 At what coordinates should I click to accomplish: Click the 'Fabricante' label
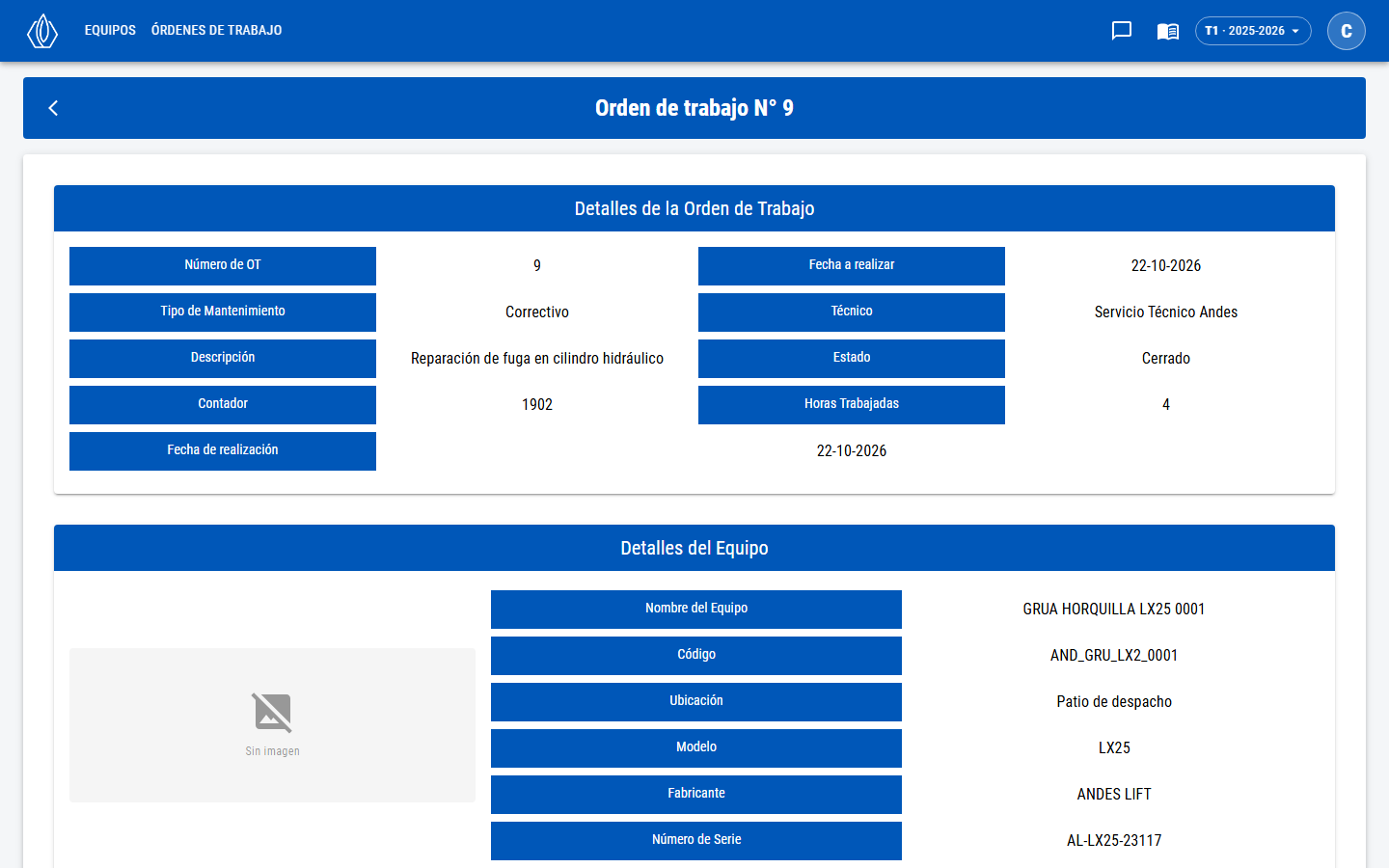(696, 794)
